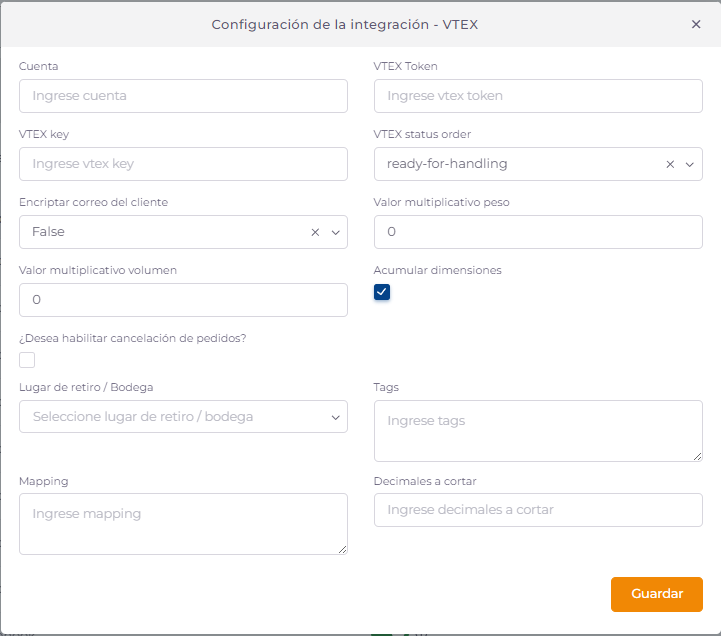Select the VTEX key text field
This screenshot has height=636, width=721.
pyautogui.click(x=183, y=164)
